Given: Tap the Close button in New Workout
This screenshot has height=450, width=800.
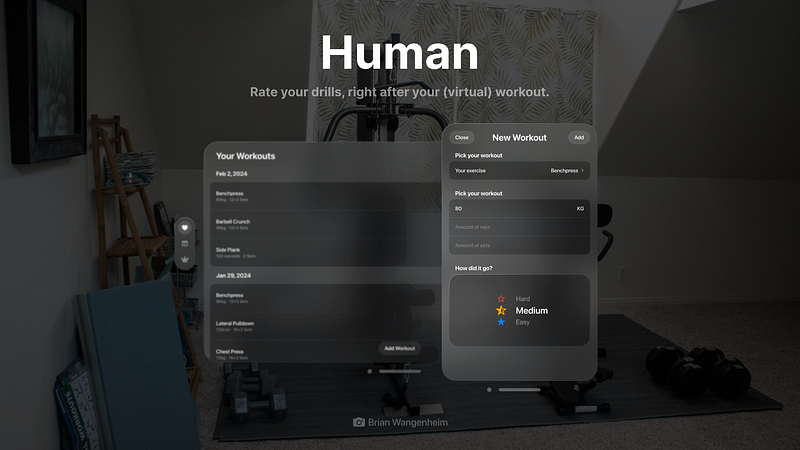Looking at the screenshot, I should 462,137.
